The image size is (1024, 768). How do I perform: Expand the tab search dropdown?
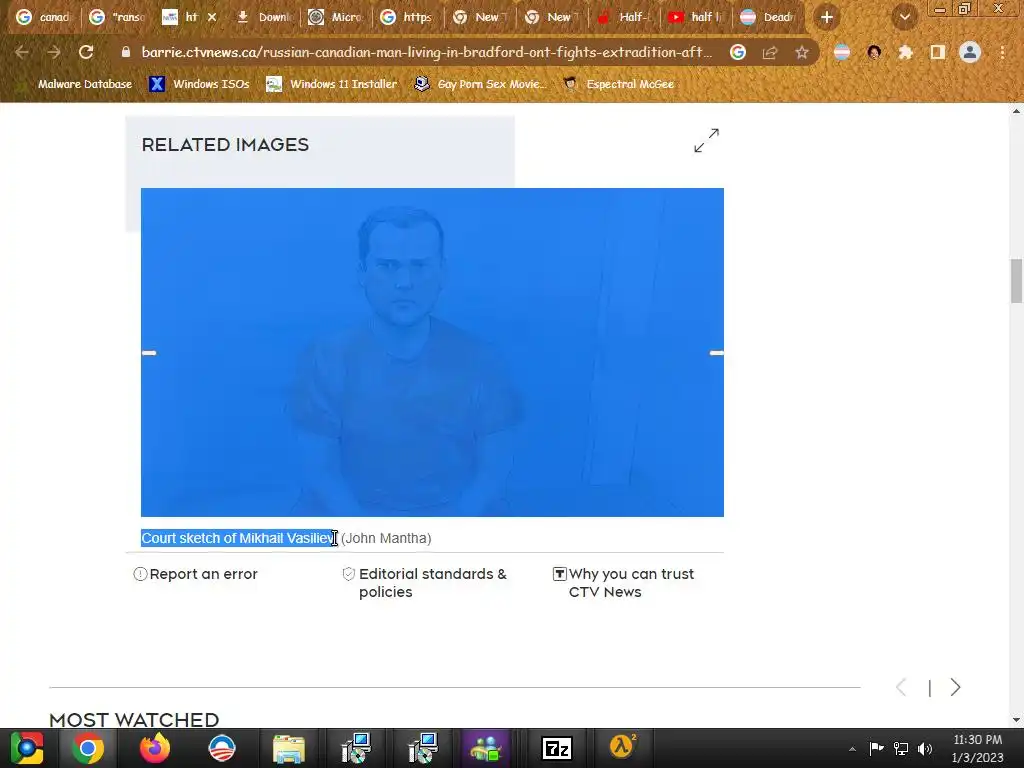904,18
